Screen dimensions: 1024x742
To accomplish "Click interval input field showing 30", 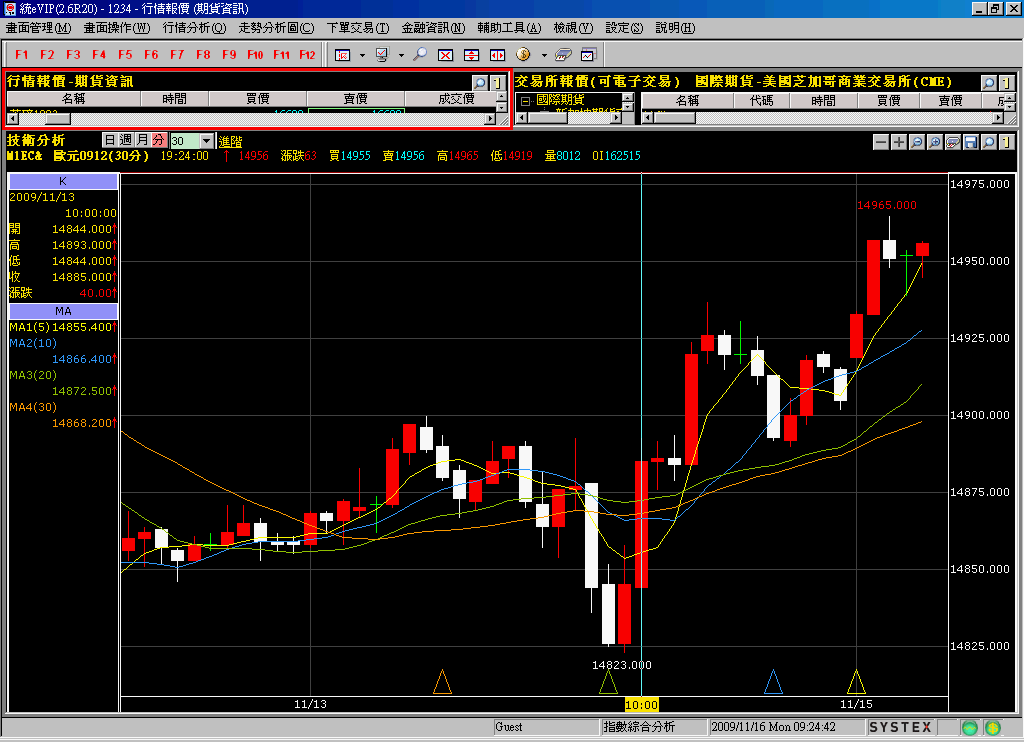I will coord(184,140).
